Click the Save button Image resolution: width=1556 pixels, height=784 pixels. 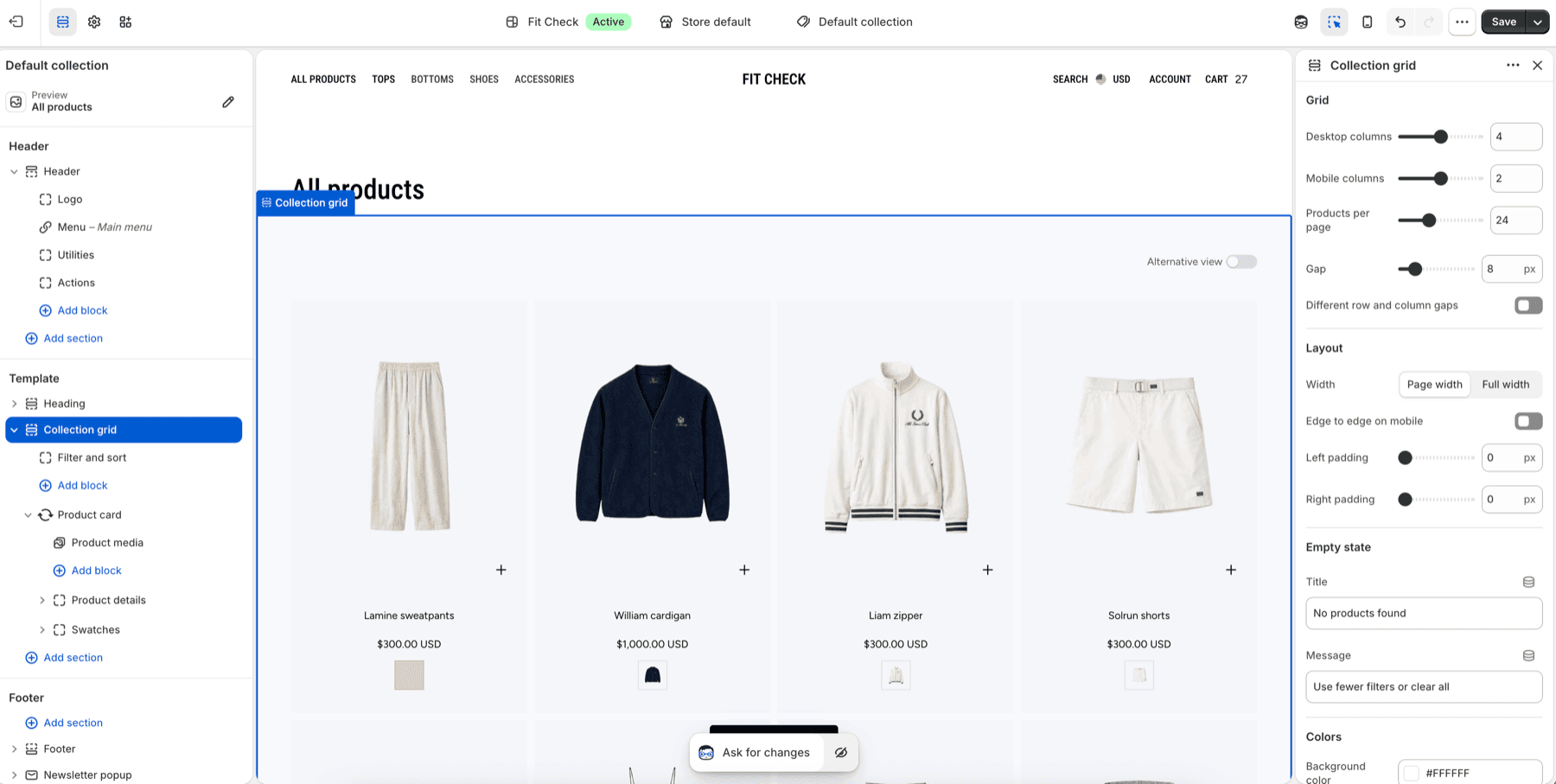tap(1504, 22)
